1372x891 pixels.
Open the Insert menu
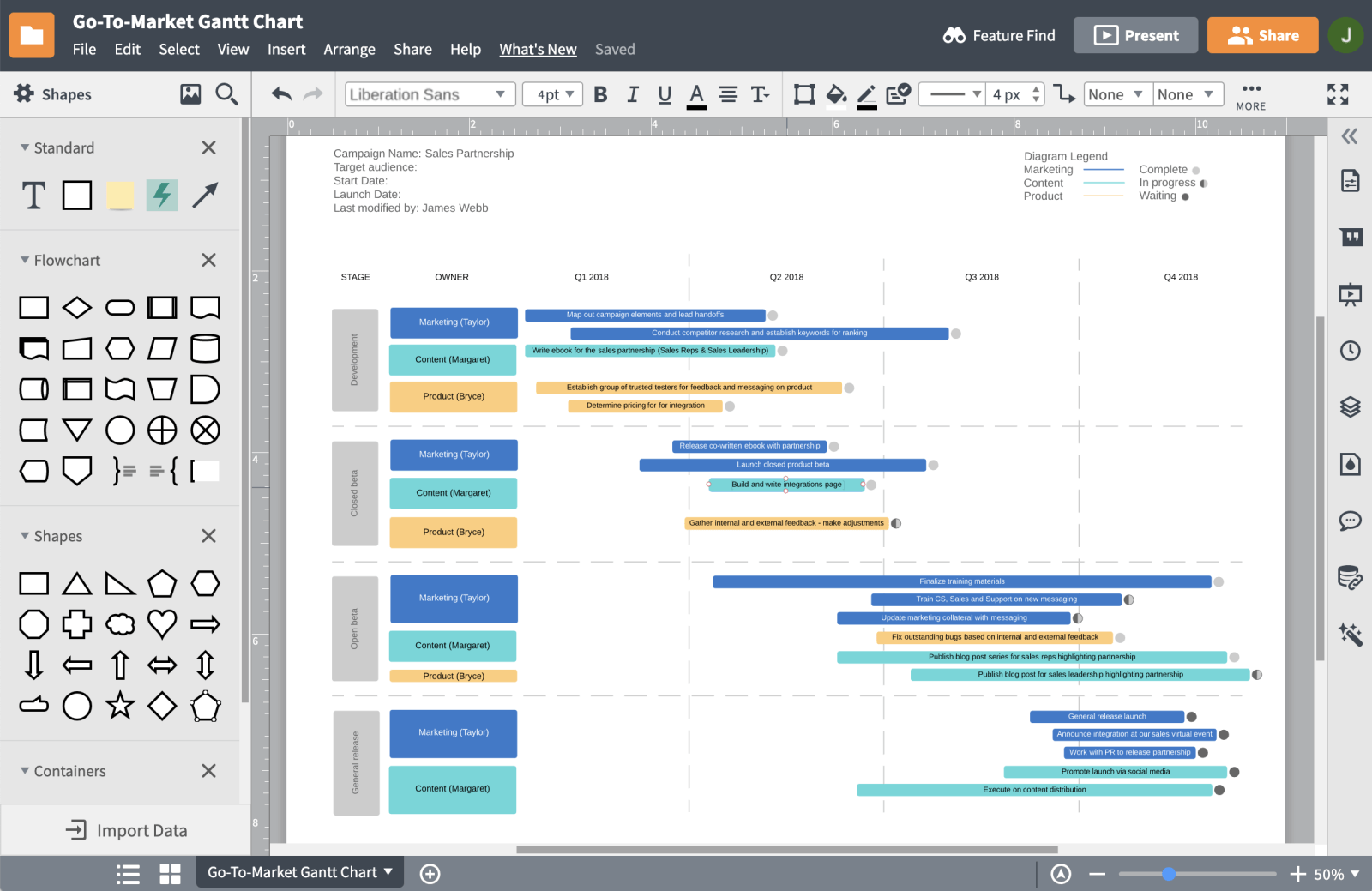tap(286, 50)
